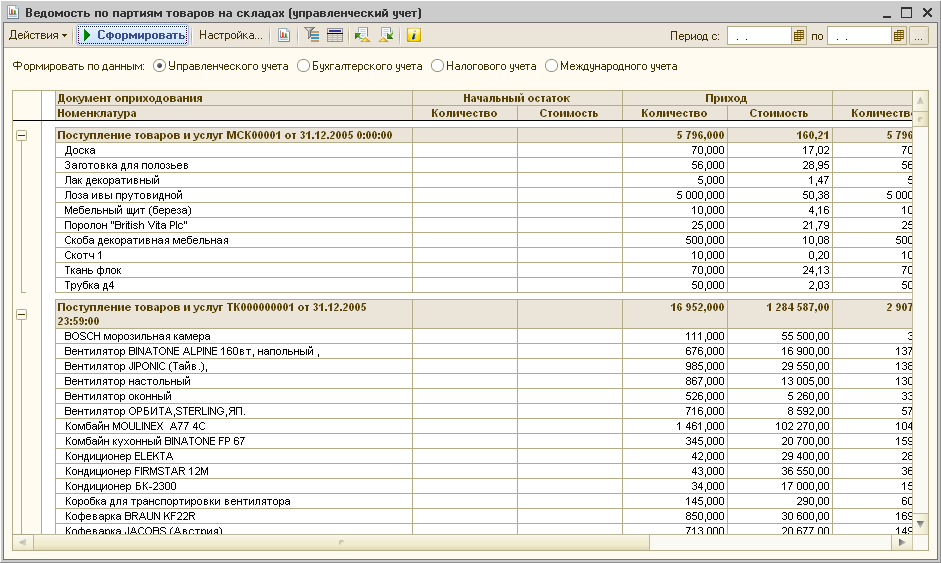Select Бухгалтерского учета radio option

point(359,66)
